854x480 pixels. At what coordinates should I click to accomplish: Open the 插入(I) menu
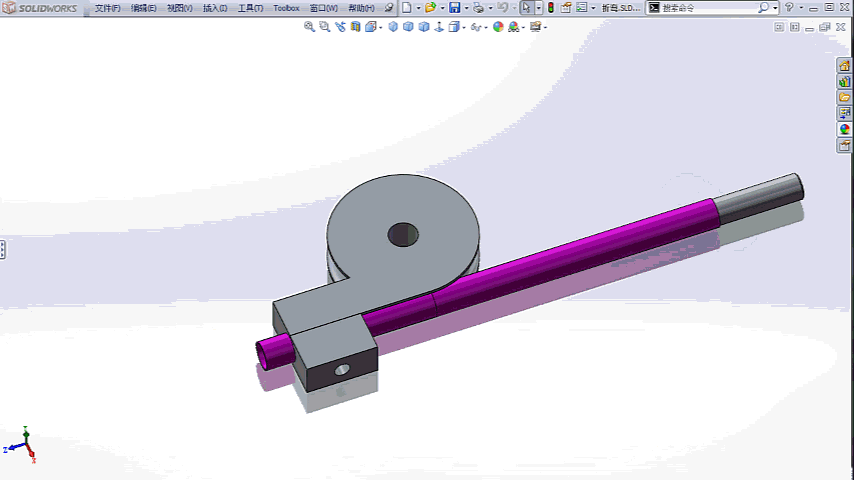[215, 8]
